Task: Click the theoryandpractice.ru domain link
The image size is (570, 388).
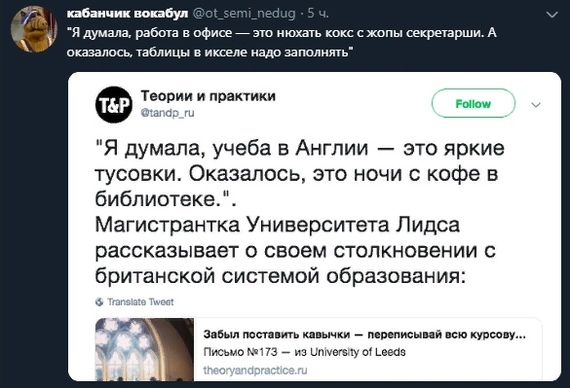Action: [255, 370]
